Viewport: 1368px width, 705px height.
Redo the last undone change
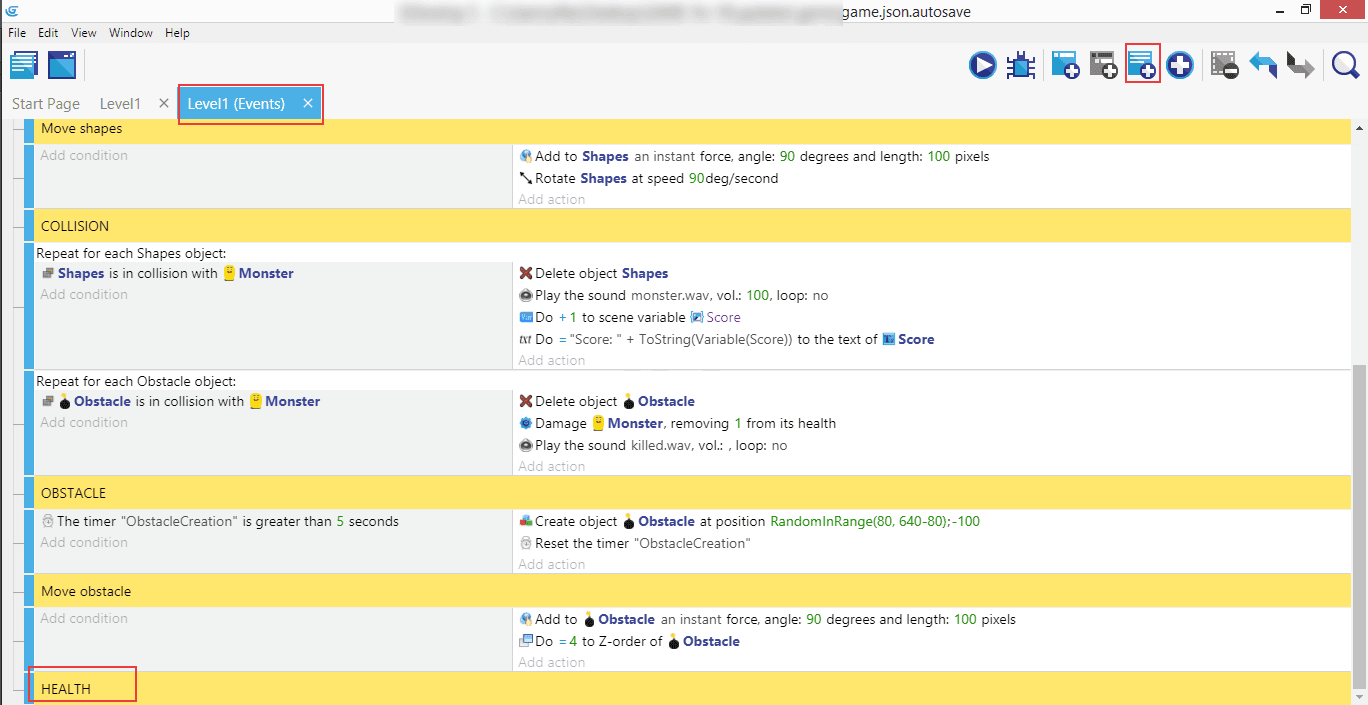pyautogui.click(x=1300, y=66)
